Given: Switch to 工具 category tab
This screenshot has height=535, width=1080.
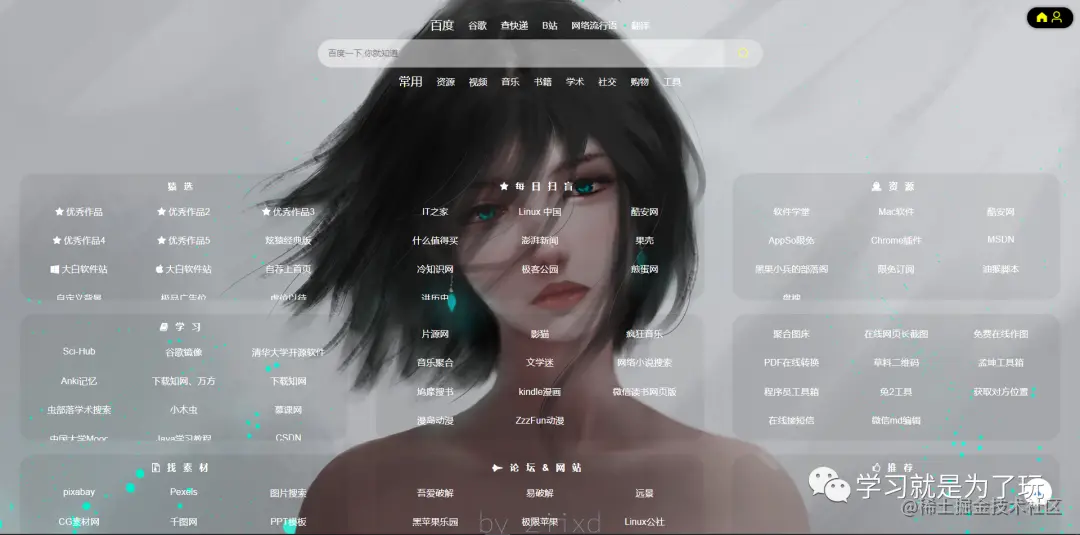Looking at the screenshot, I should [672, 82].
